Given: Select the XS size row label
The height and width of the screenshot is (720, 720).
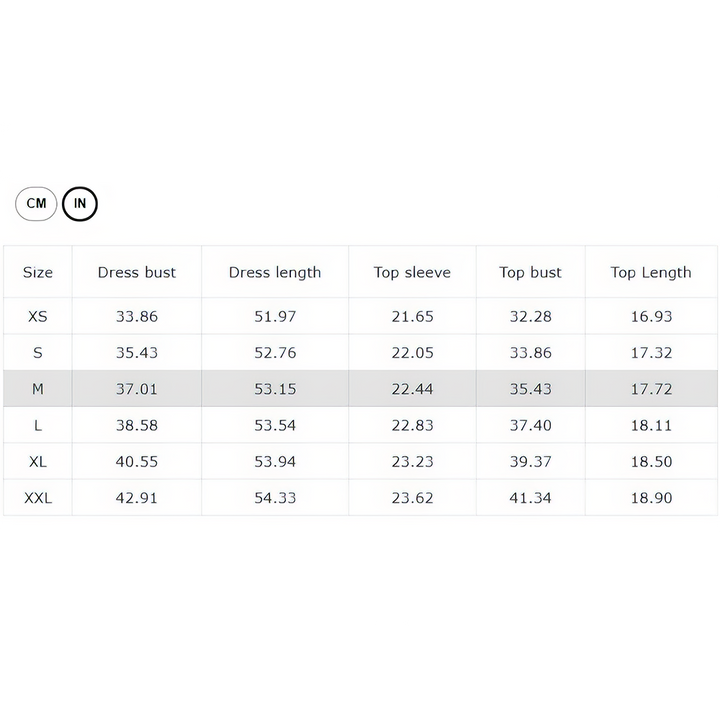Looking at the screenshot, I should (38, 317).
